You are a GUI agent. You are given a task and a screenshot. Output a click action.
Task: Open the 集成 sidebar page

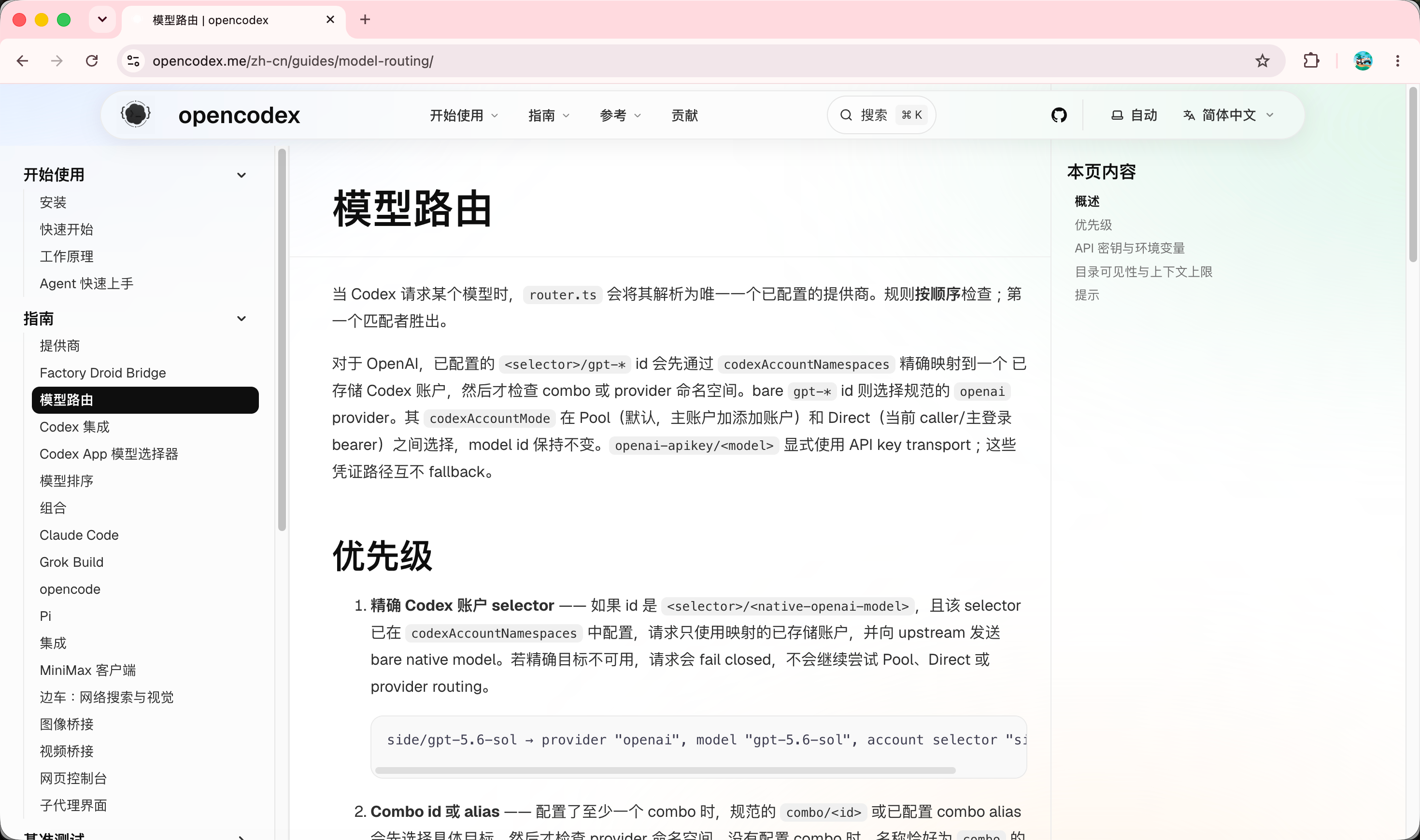point(53,643)
